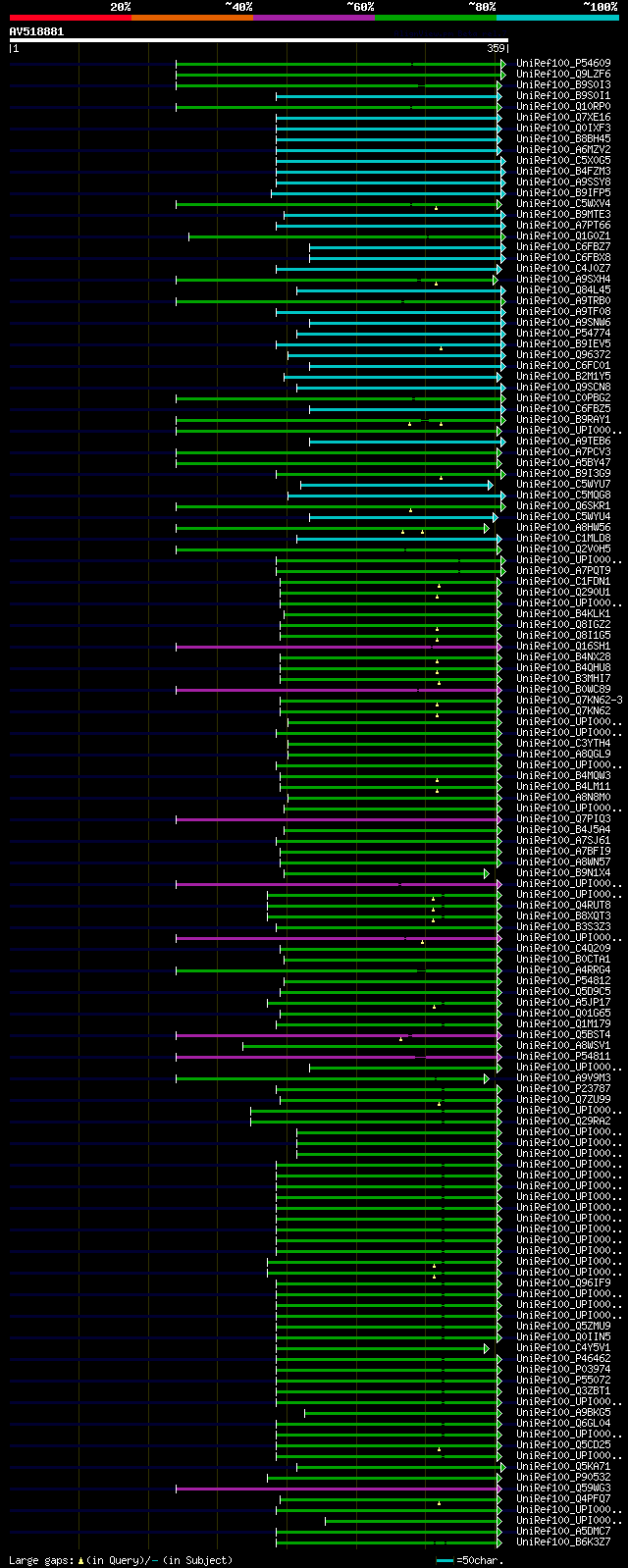Viewport: 628px width, 1568px height.
Task: Select hit label UniRef100_Q59WG3
Action: point(563,1488)
